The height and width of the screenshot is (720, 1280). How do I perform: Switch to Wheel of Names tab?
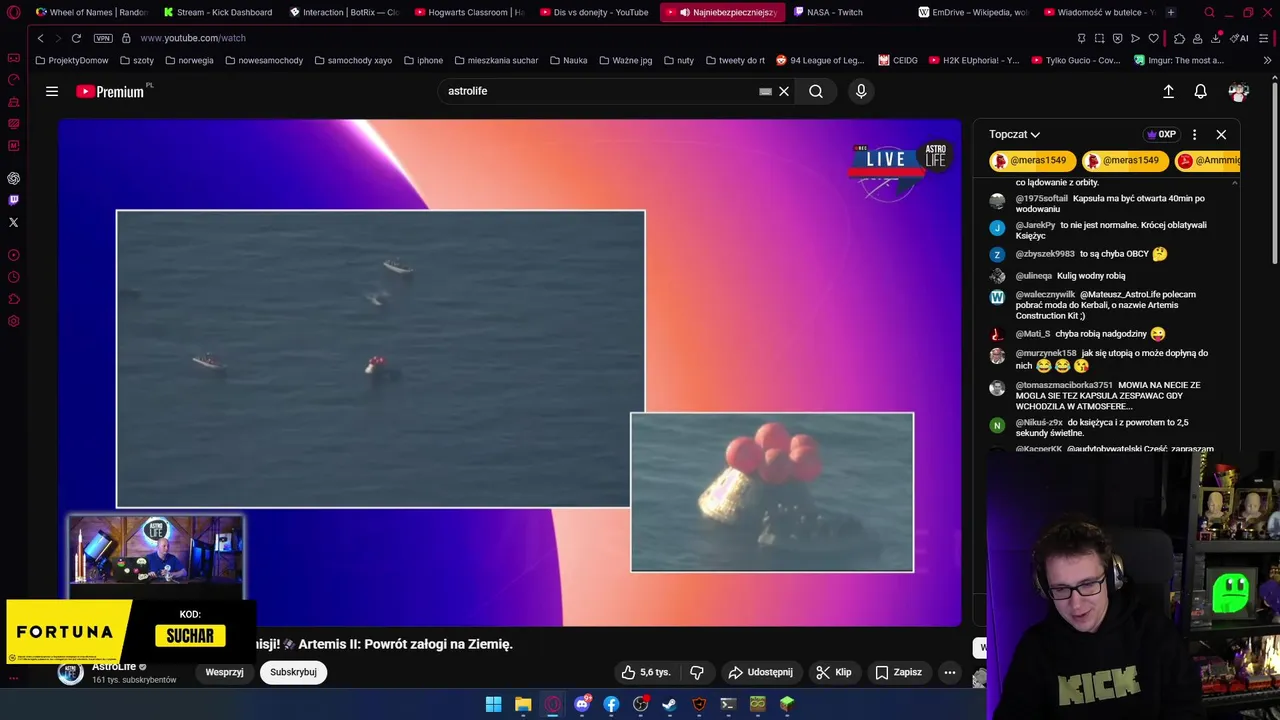[x=90, y=12]
